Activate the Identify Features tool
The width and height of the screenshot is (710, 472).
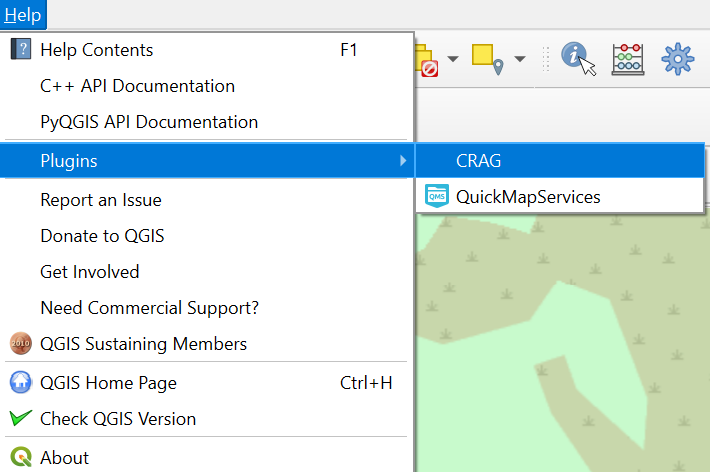[x=578, y=59]
